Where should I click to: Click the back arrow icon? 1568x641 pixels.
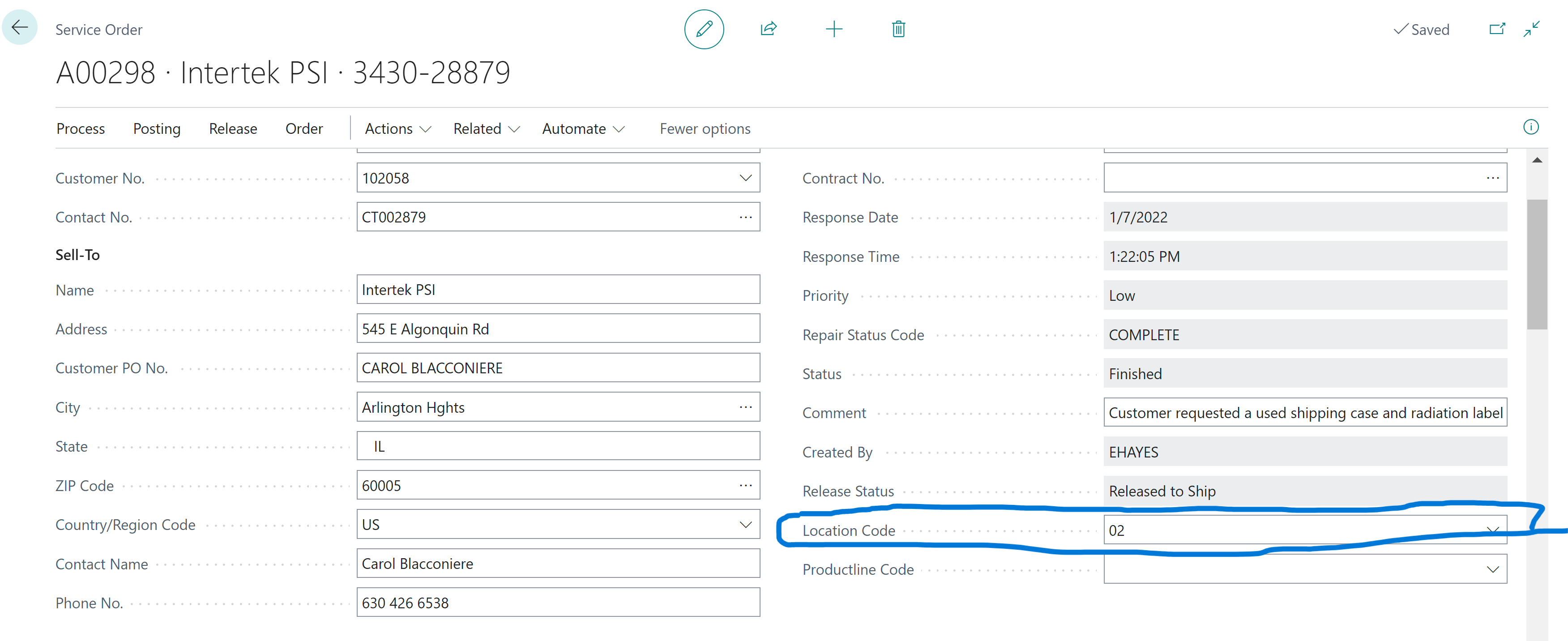20,27
